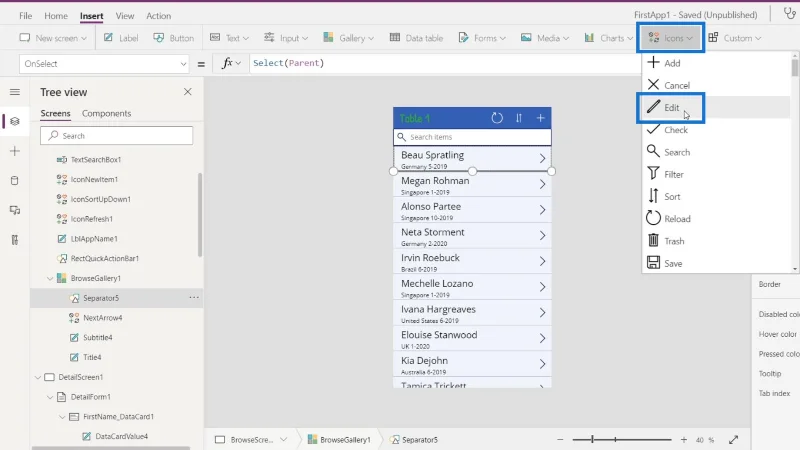This screenshot has height=450, width=800.
Task: Open the more options for Separator5
Action: coord(194,297)
